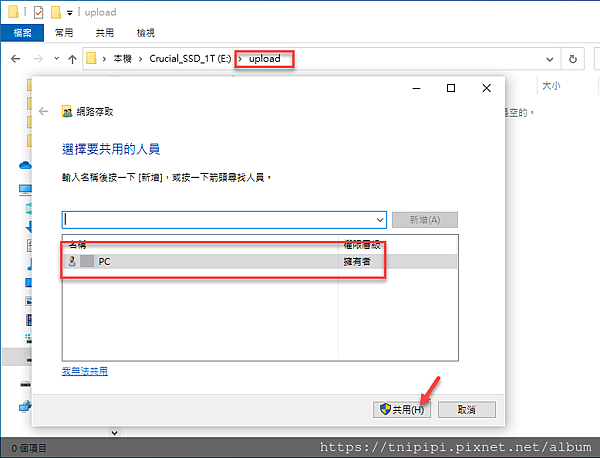Go up one folder level
Viewport: 600px width, 458px height.
(x=72, y=59)
